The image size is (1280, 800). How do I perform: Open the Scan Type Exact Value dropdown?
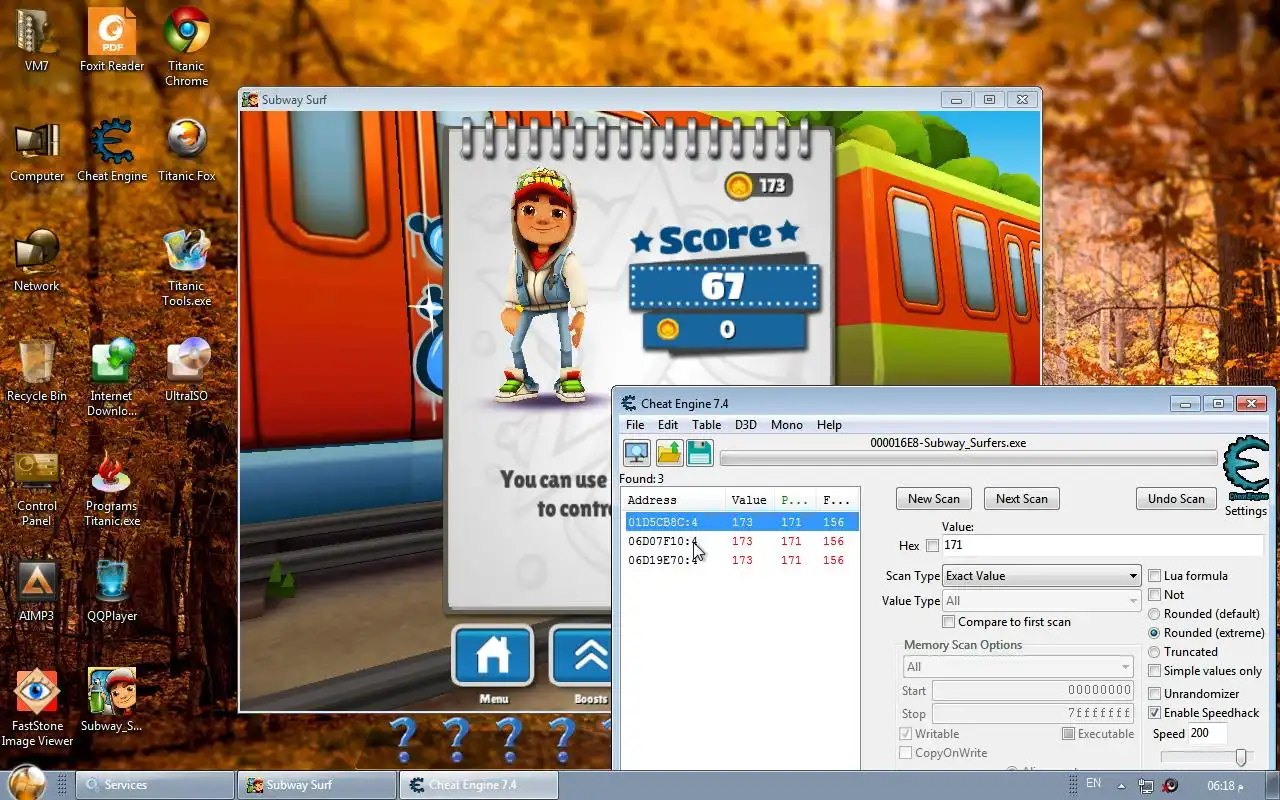[1041, 576]
